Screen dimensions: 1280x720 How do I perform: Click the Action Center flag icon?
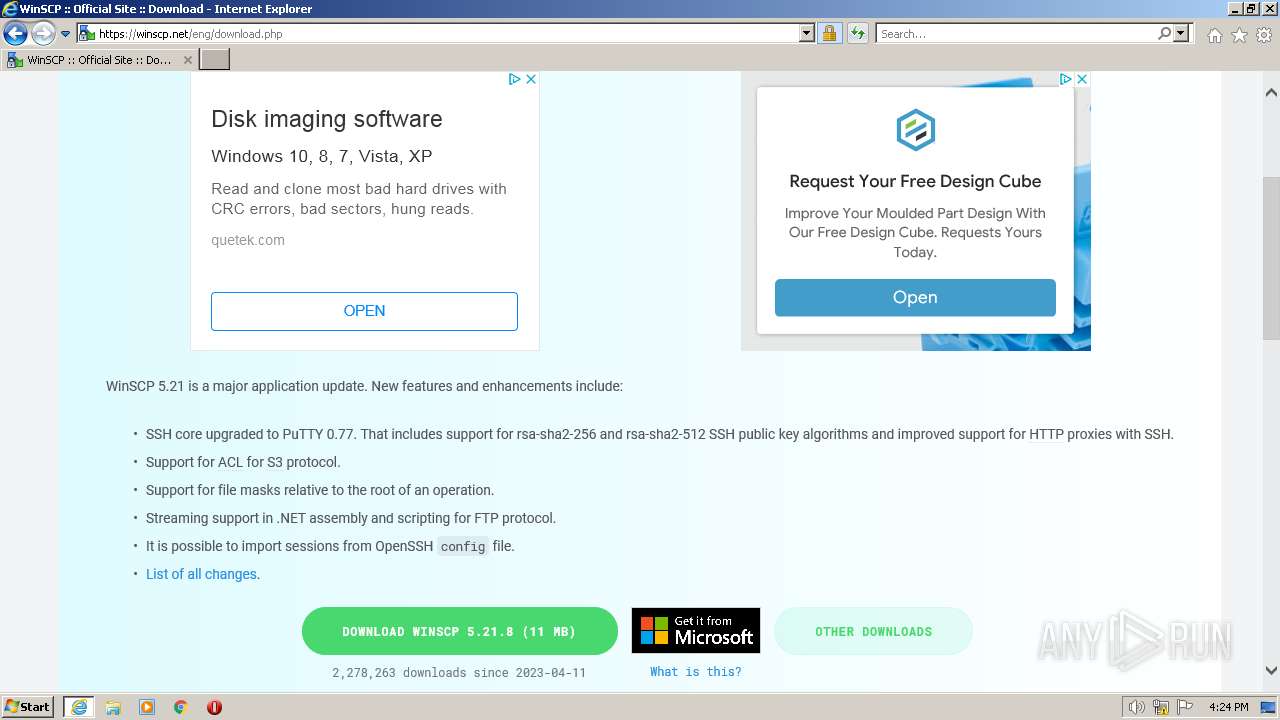point(1185,707)
